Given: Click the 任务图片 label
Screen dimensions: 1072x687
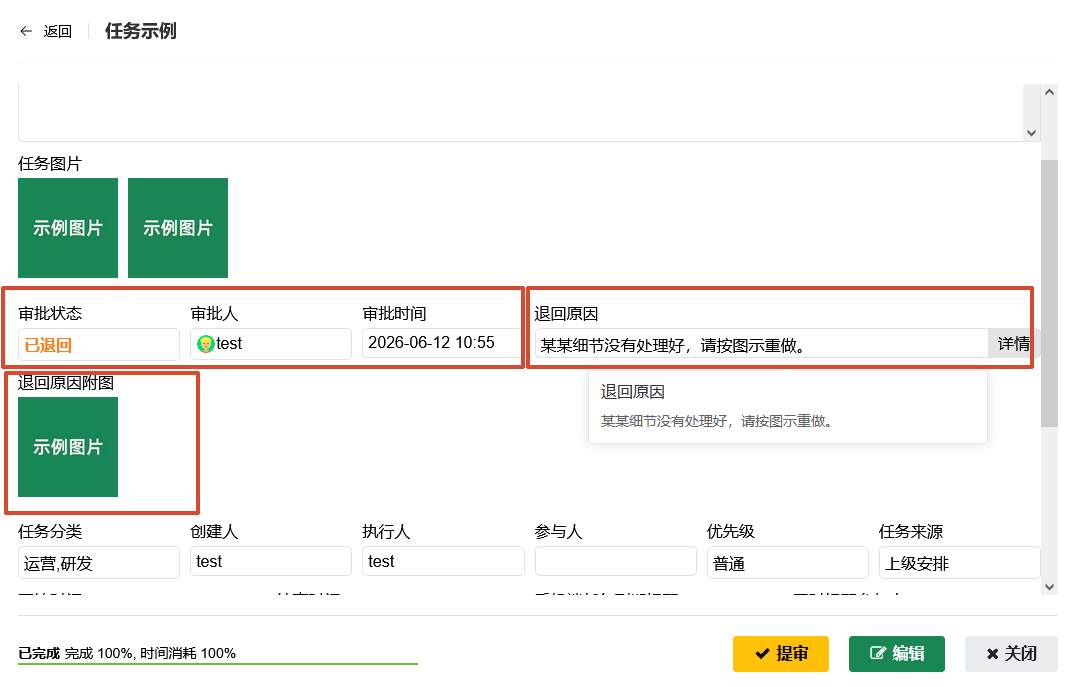Looking at the screenshot, I should click(50, 163).
